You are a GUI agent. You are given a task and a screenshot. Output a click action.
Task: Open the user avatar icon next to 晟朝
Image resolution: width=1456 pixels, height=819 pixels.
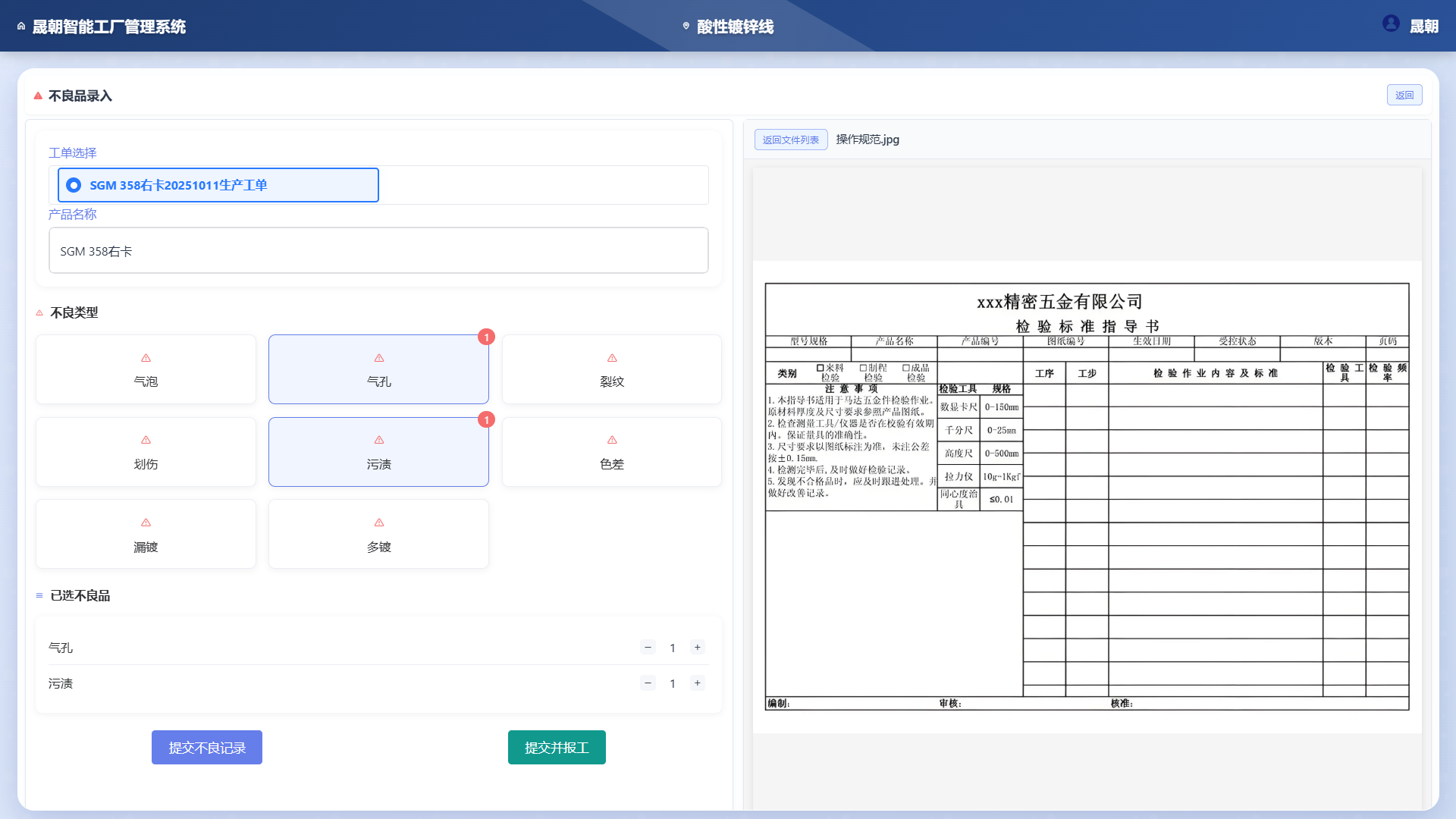[1392, 23]
